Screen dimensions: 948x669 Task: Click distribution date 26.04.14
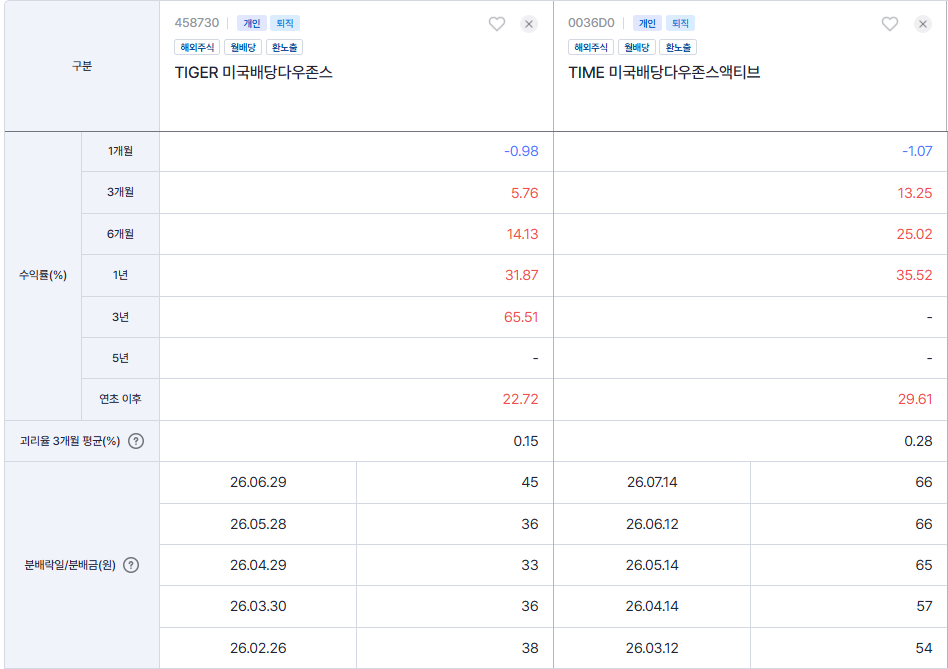point(652,606)
